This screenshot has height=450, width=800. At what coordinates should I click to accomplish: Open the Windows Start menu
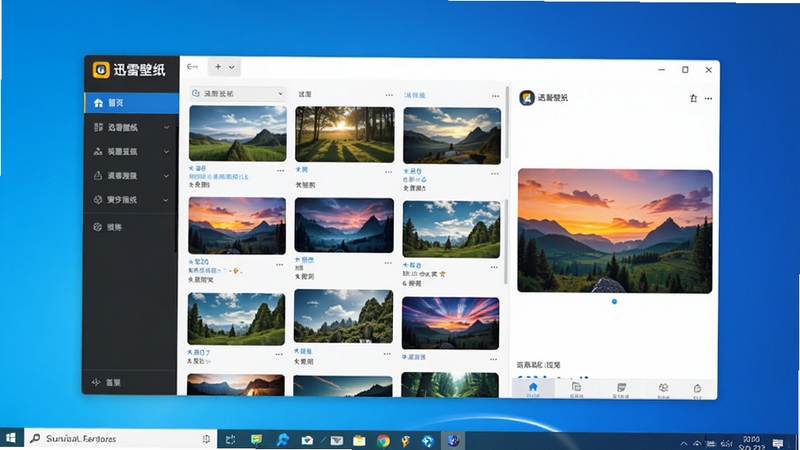tap(11, 438)
